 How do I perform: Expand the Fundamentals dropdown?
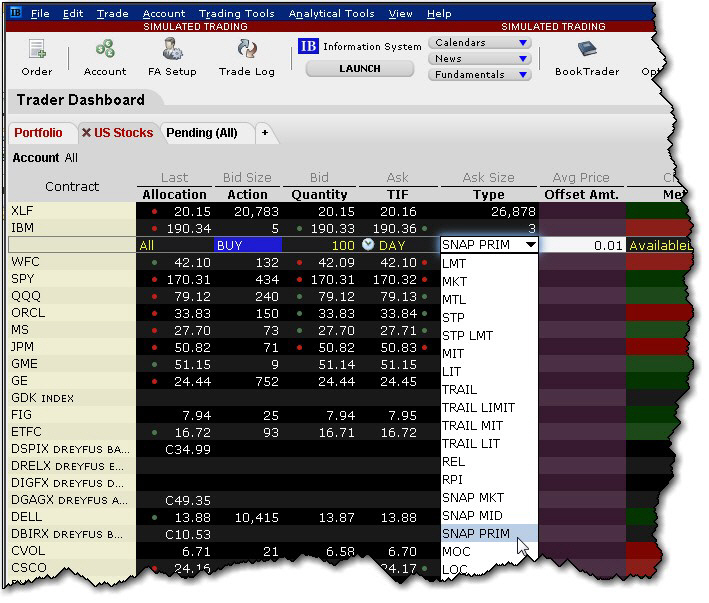point(479,75)
